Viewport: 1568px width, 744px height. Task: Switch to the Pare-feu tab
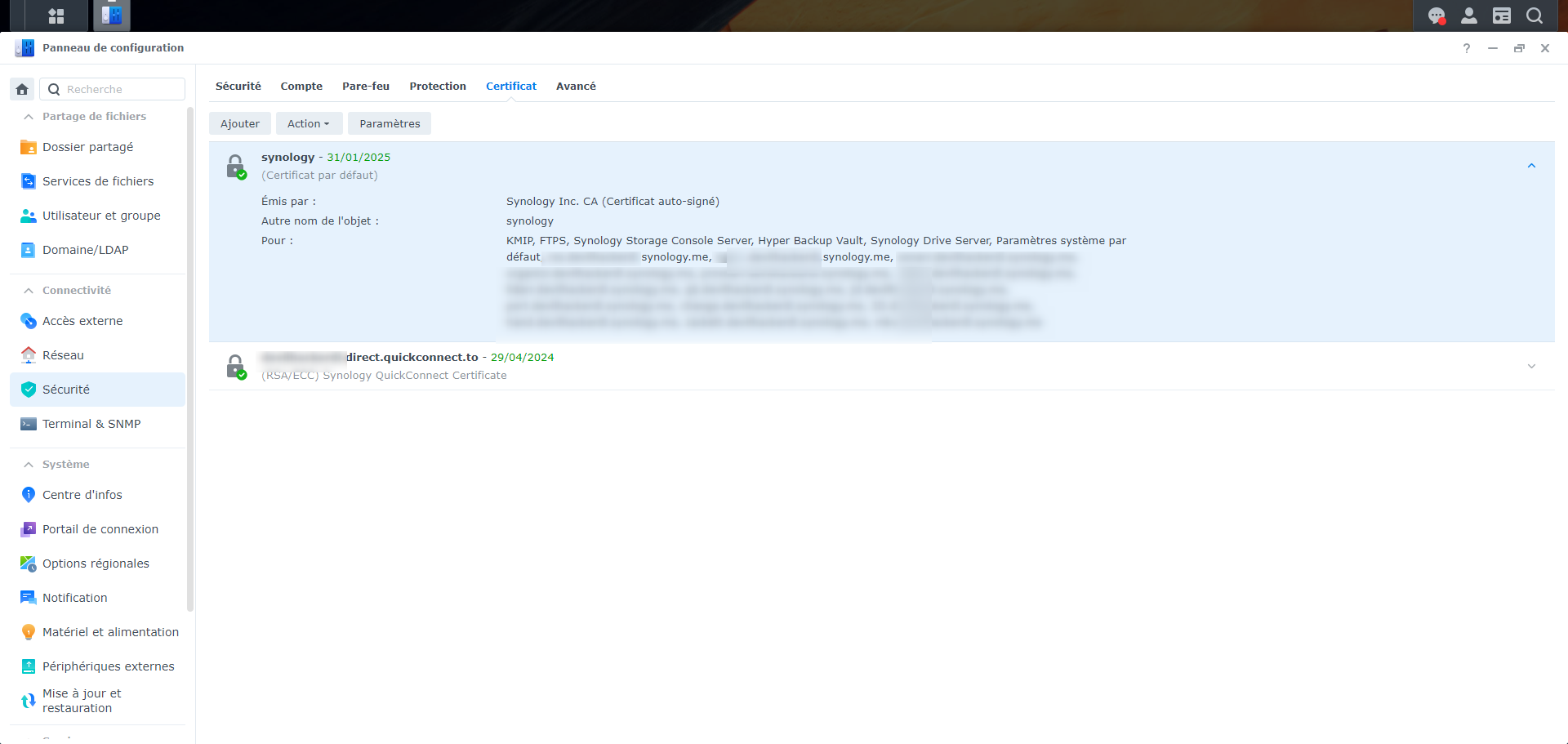point(366,86)
